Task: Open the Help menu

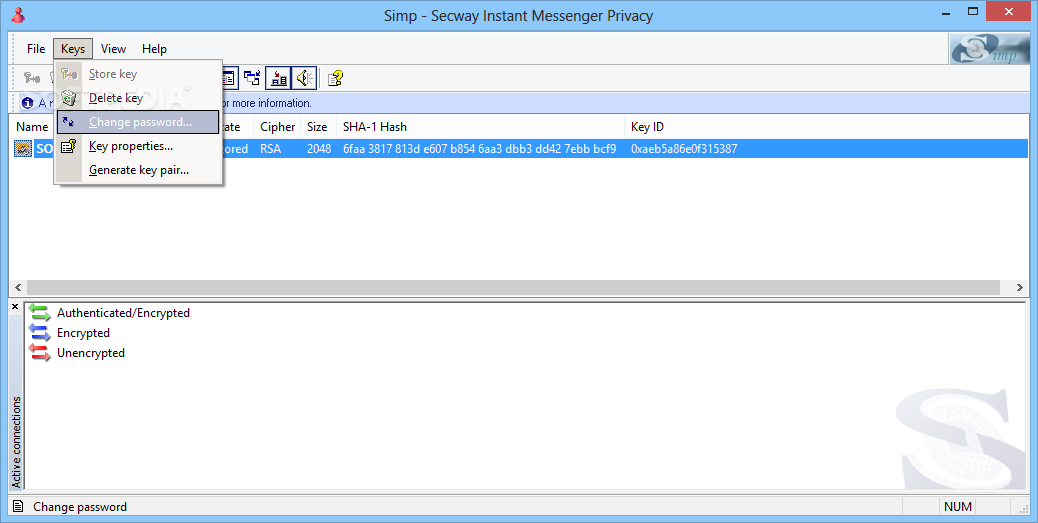Action: 154,48
